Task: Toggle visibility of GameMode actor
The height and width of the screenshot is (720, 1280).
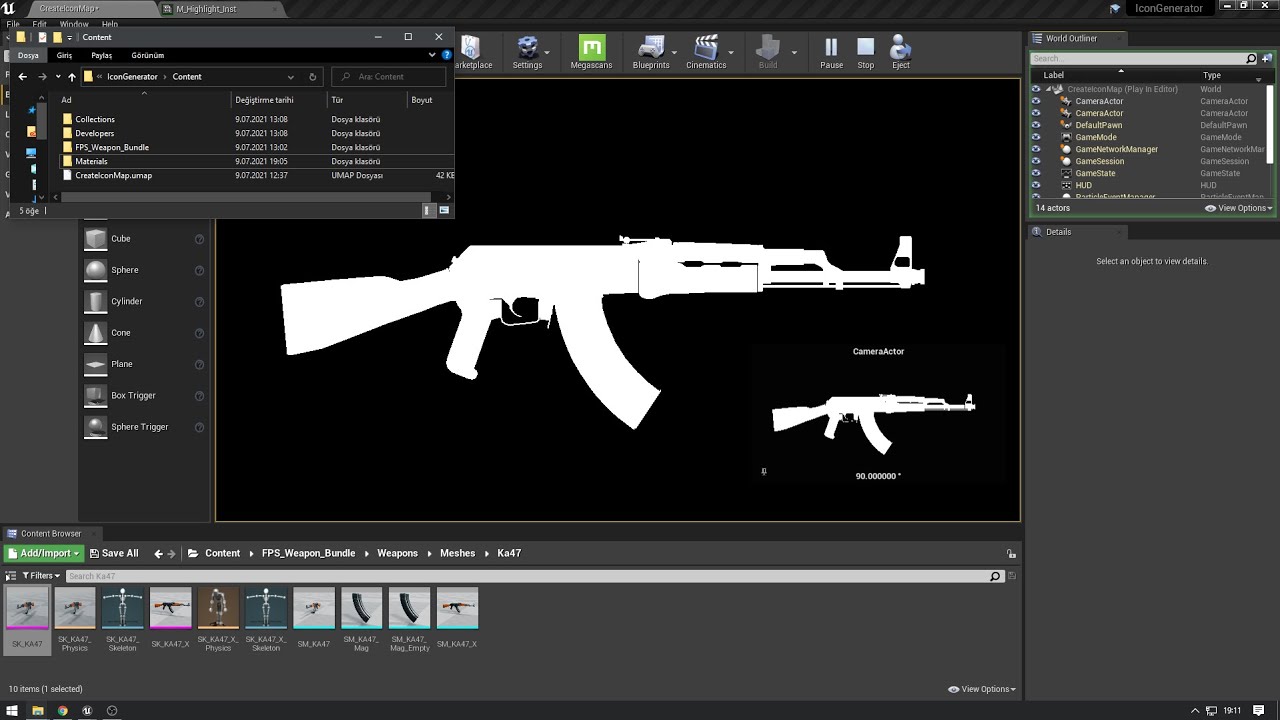Action: [1036, 137]
